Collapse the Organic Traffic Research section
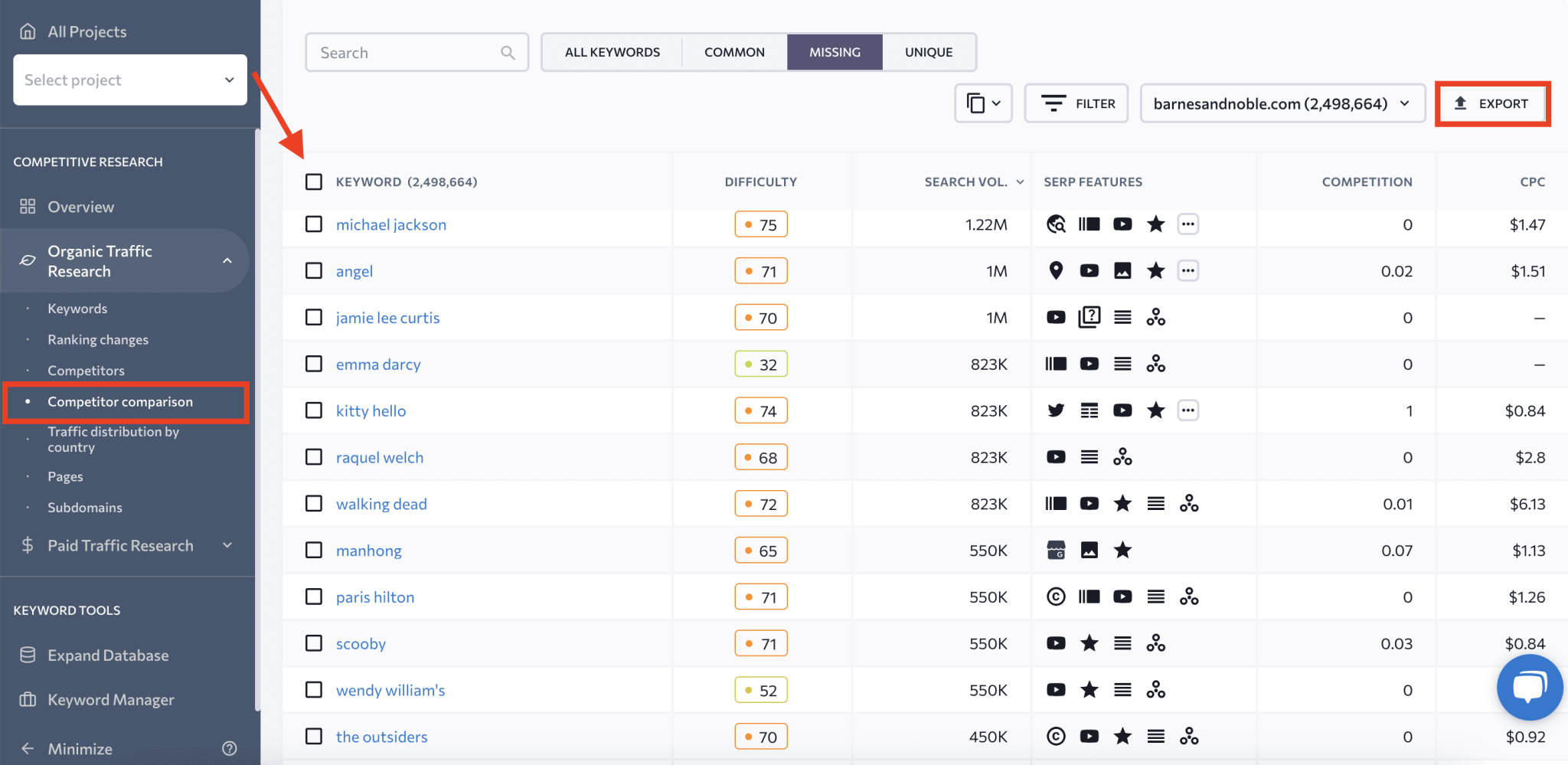The width and height of the screenshot is (1568, 765). click(x=227, y=260)
